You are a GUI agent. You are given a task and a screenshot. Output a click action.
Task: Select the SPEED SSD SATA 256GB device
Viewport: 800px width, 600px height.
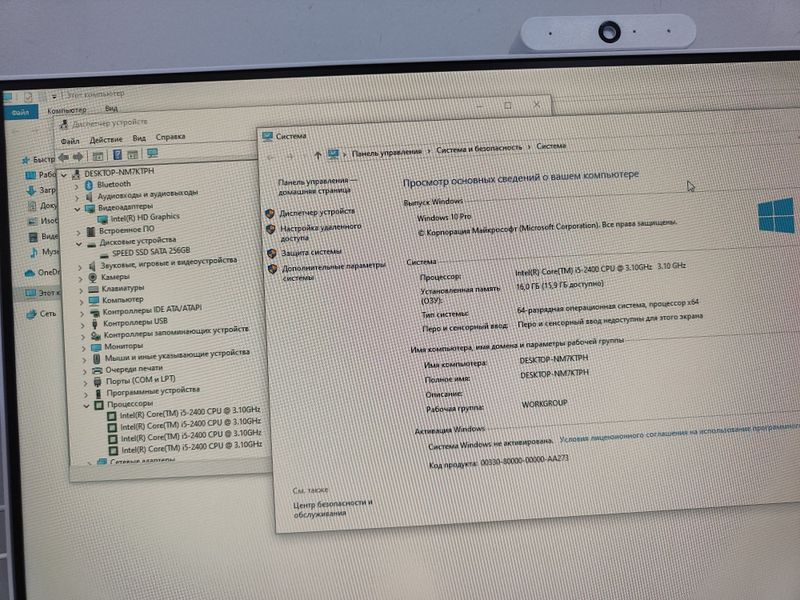click(151, 252)
